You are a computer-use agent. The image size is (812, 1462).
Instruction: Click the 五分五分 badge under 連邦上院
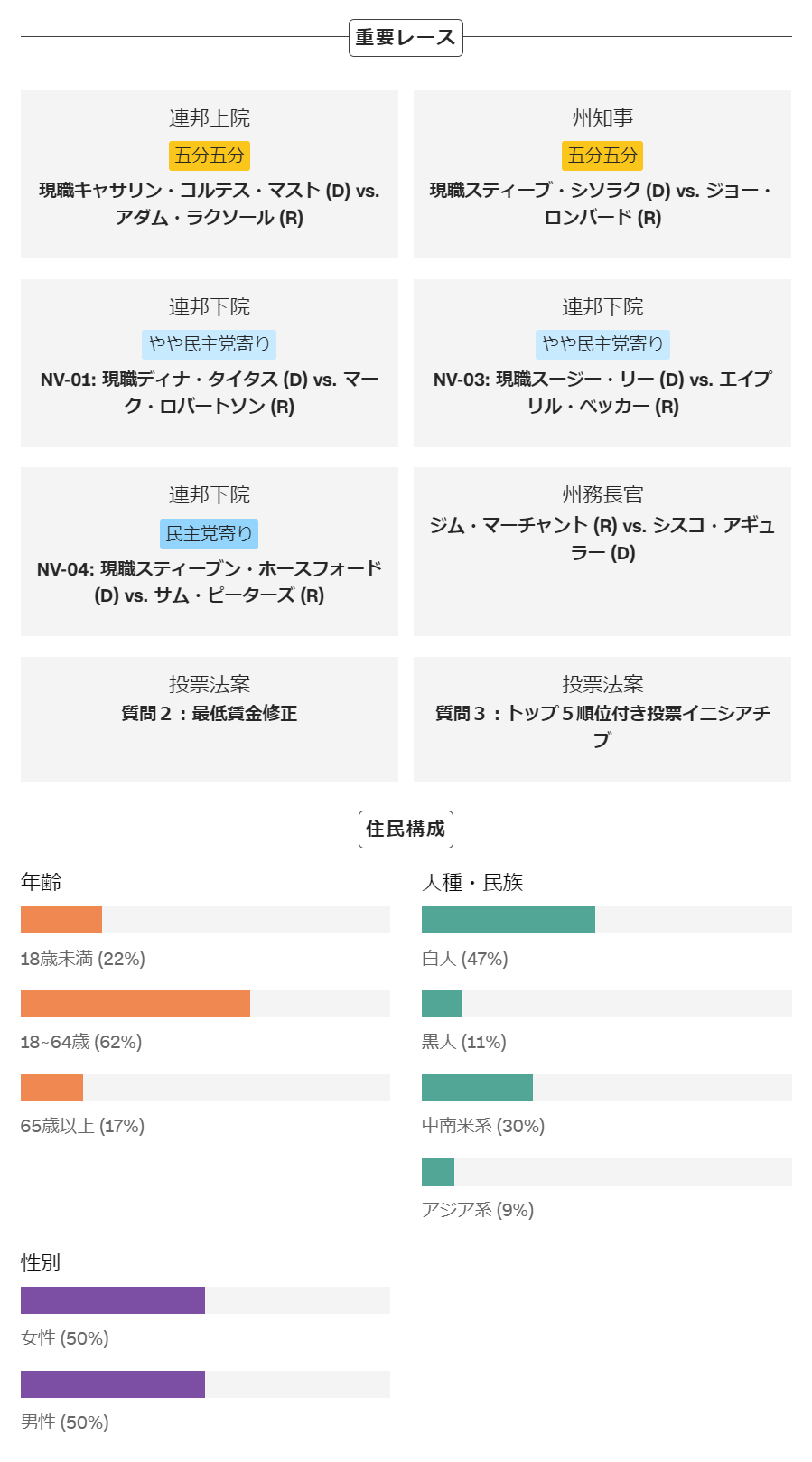click(x=210, y=155)
